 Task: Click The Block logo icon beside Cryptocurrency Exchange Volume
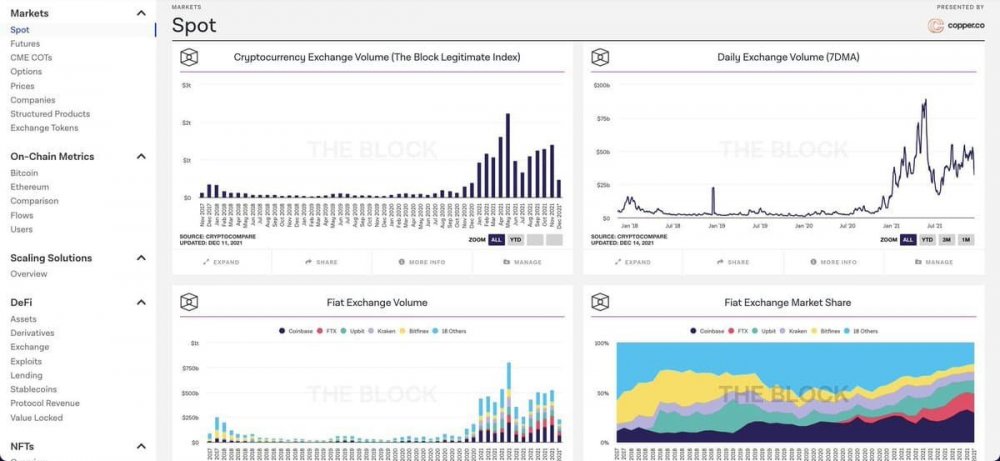tap(189, 57)
